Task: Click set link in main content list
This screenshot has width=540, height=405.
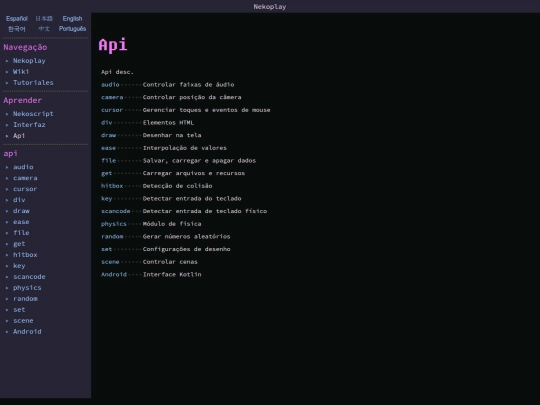Action: 106,249
